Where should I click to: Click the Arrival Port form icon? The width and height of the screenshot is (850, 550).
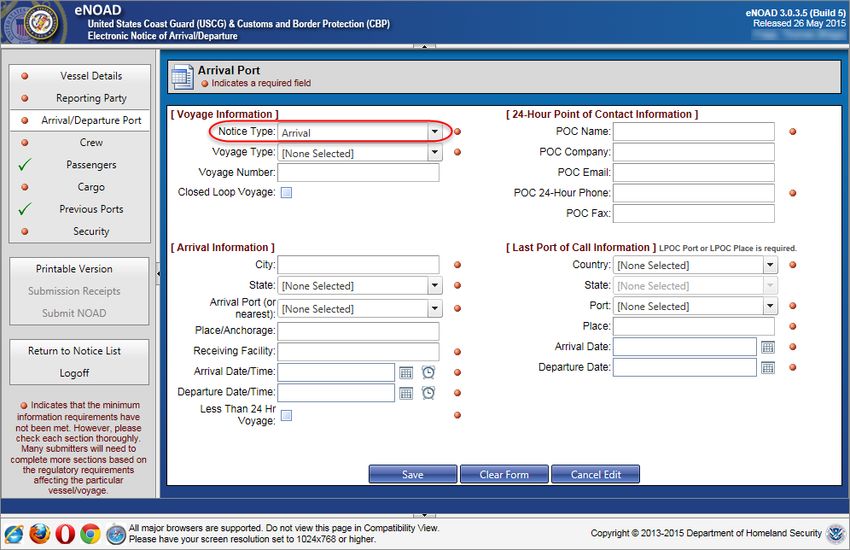[182, 77]
